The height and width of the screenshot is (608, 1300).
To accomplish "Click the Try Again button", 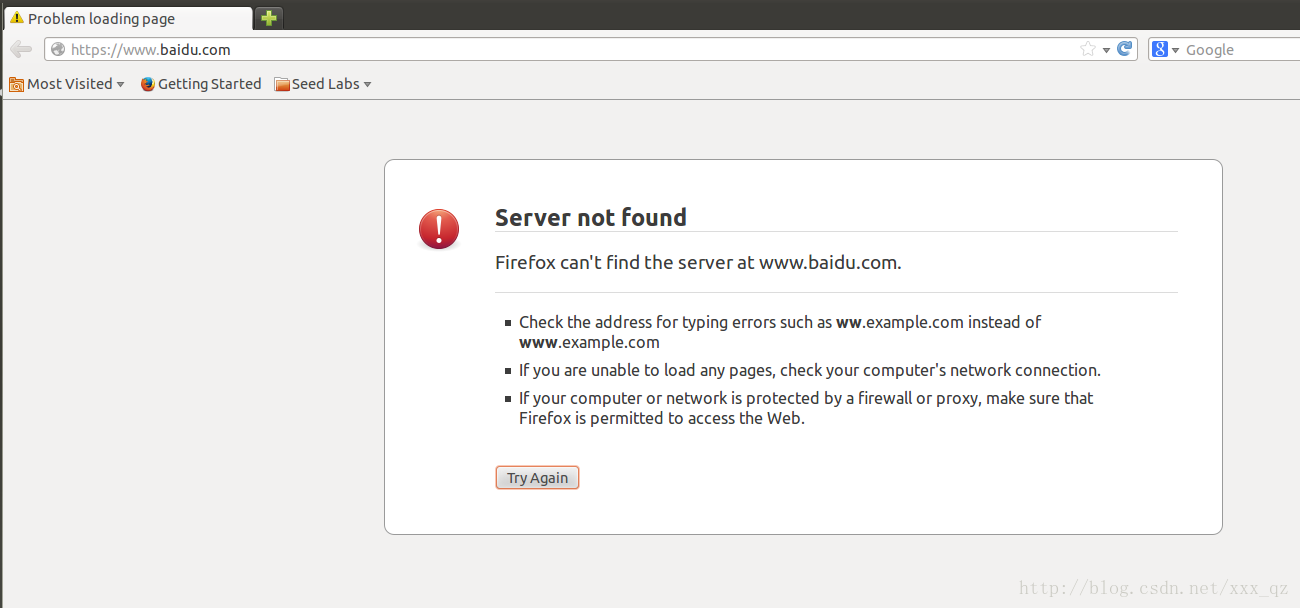I will tap(537, 478).
